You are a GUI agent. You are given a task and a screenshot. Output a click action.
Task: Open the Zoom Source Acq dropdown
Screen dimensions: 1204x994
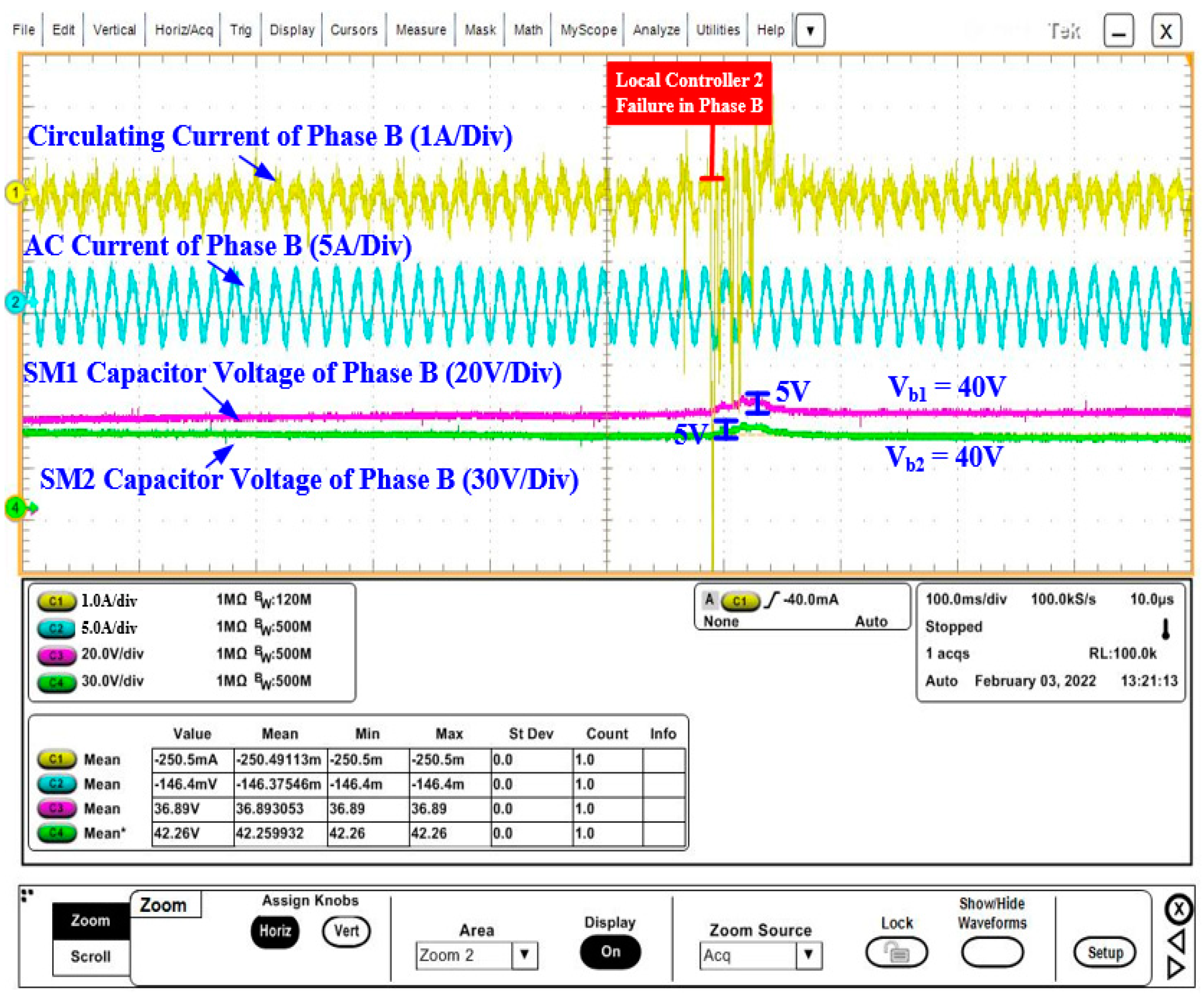pyautogui.click(x=808, y=954)
